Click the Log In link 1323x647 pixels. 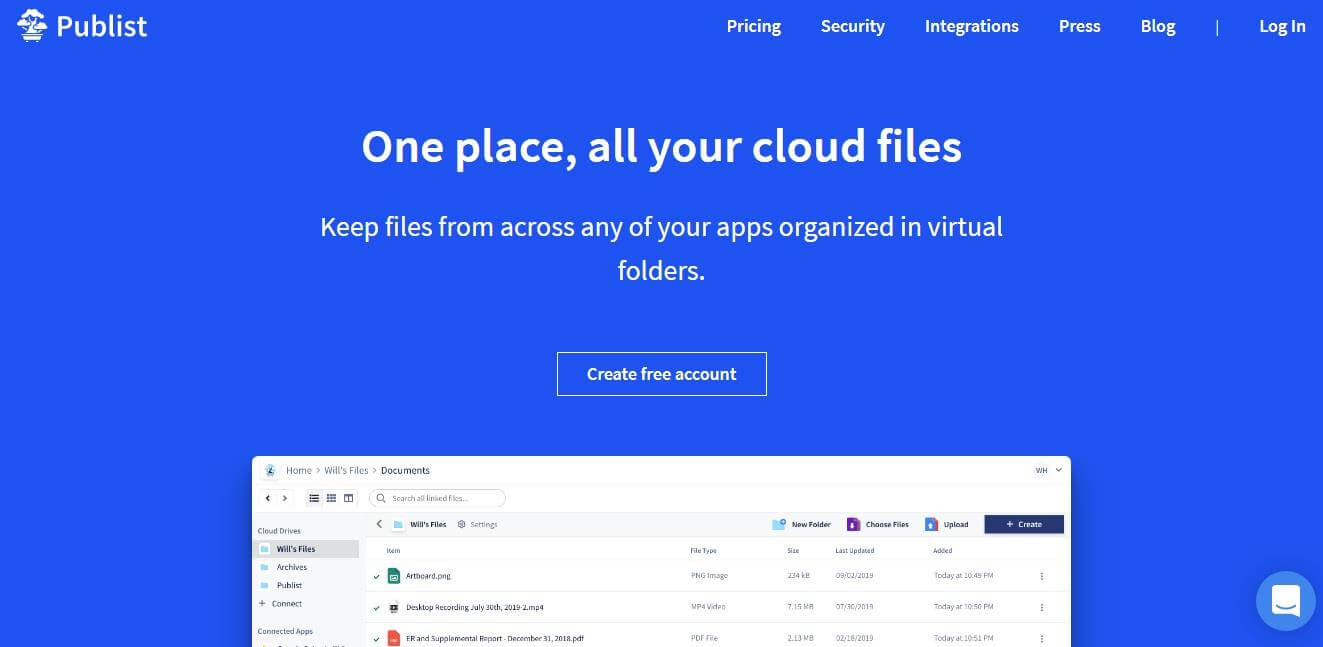tap(1282, 26)
